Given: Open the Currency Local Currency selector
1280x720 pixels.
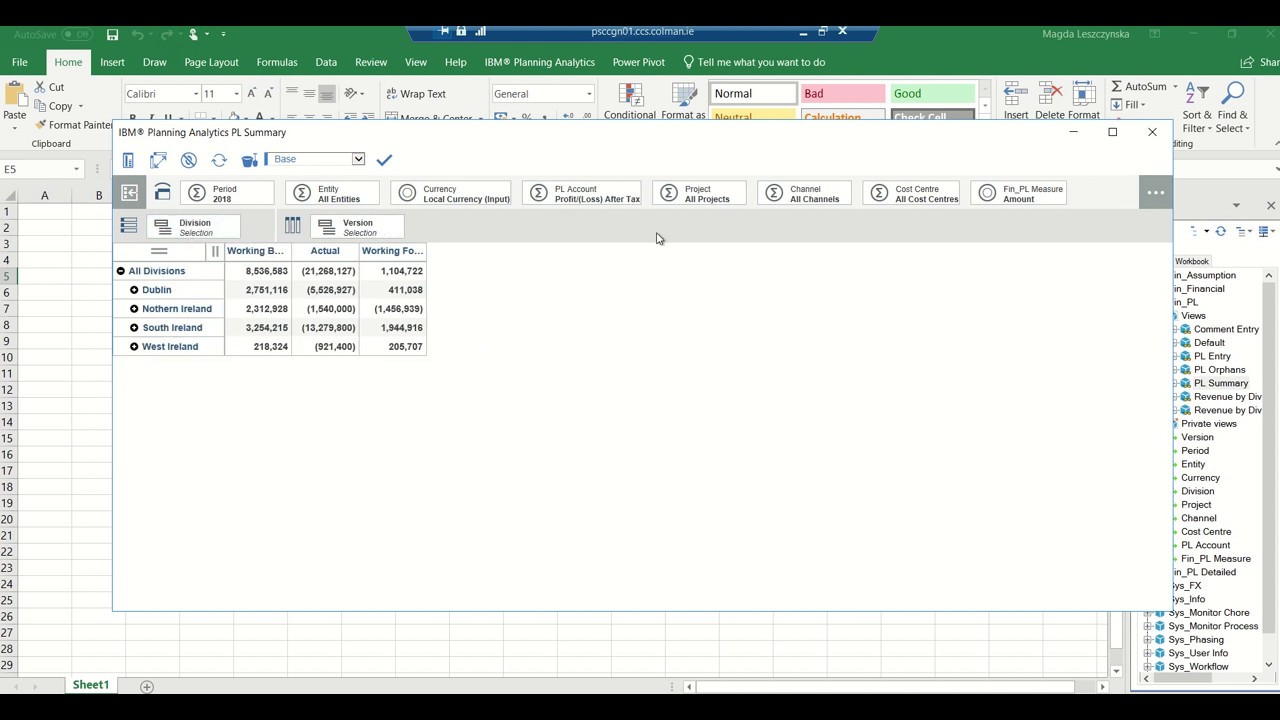Looking at the screenshot, I should click(x=451, y=193).
